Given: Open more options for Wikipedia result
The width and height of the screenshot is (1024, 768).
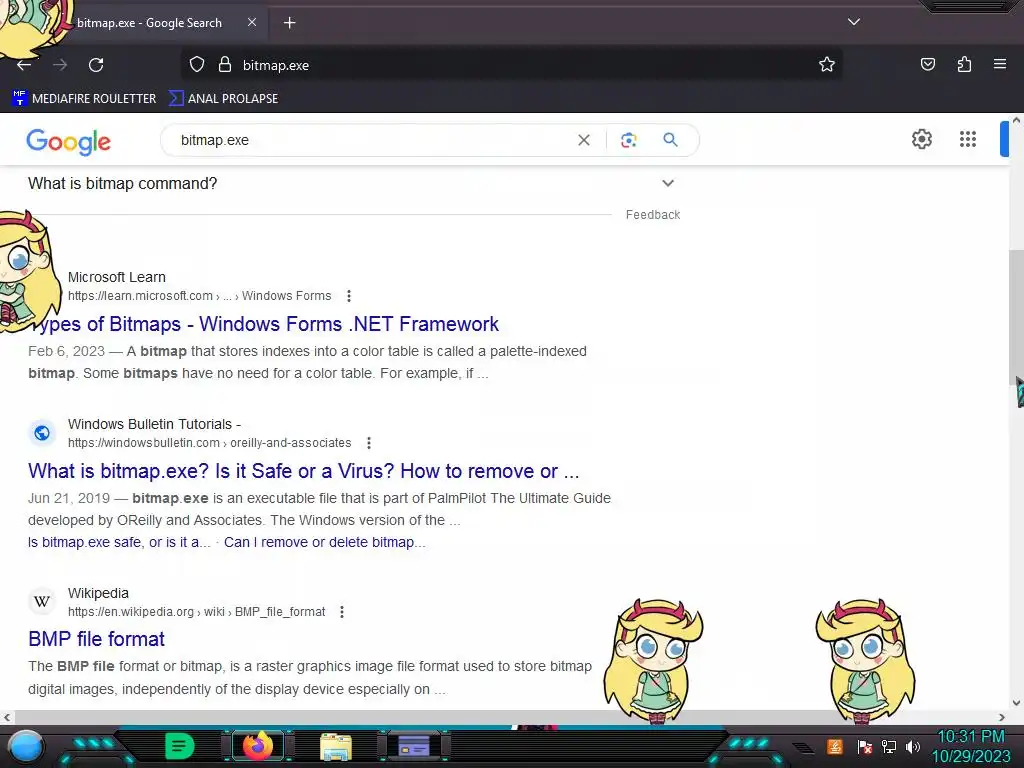Looking at the screenshot, I should click(342, 612).
